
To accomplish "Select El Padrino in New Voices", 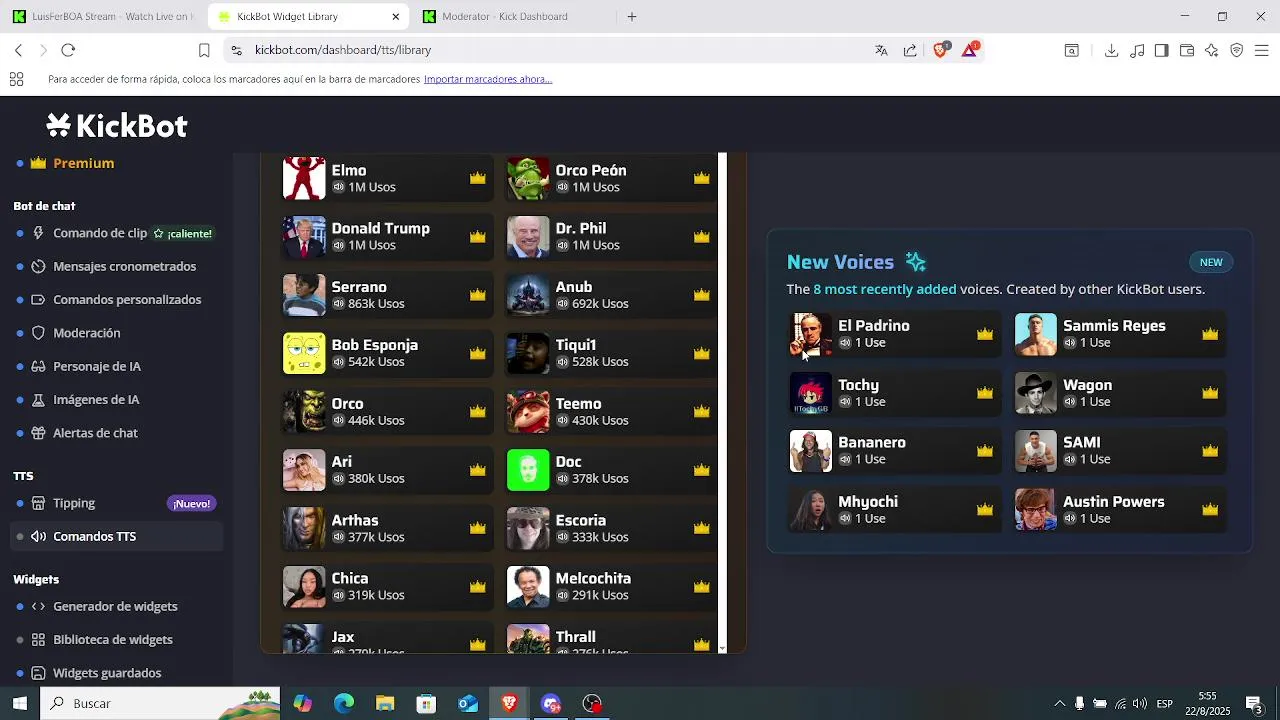I will point(894,334).
